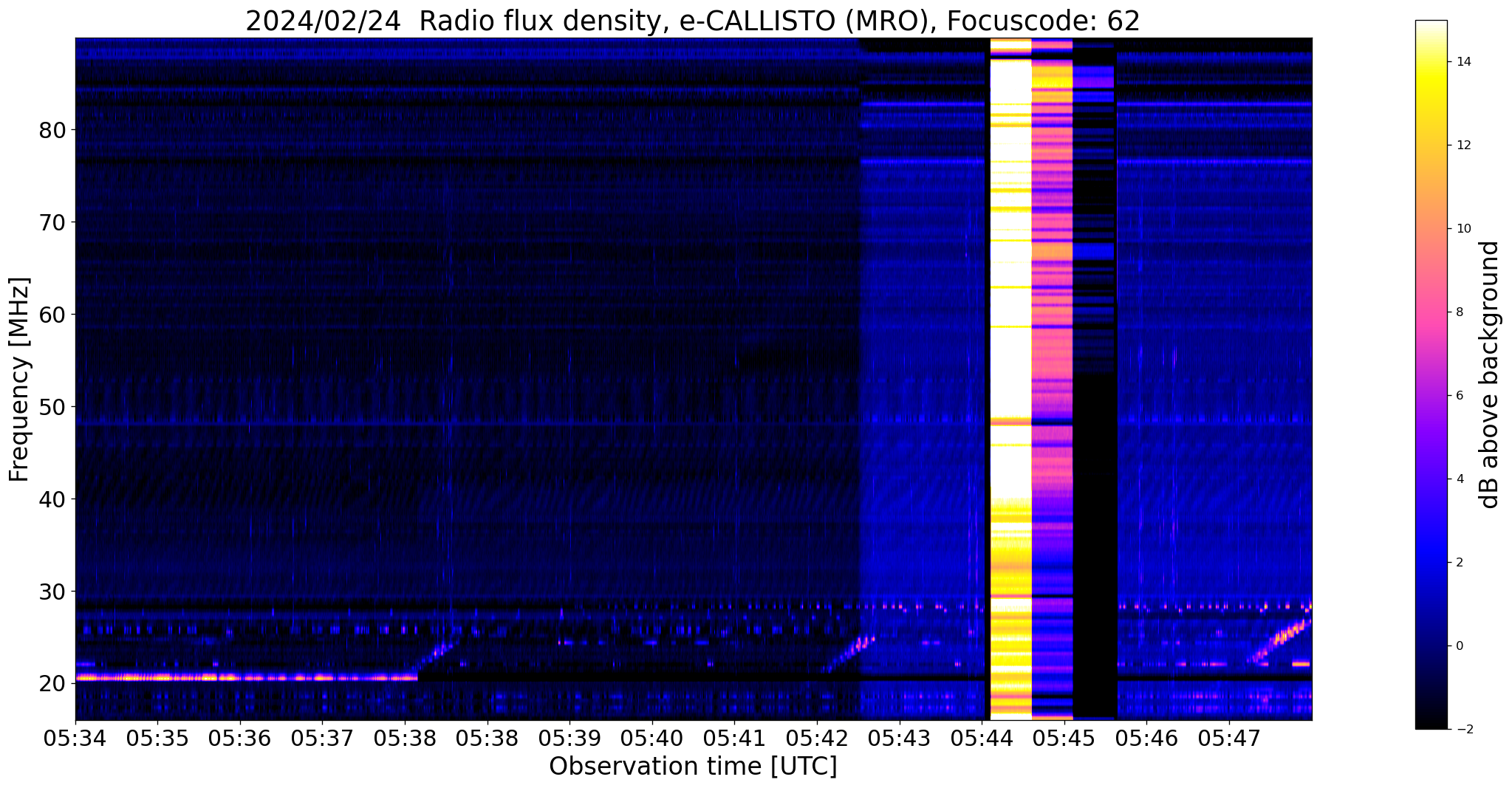Click the colorbar tick value 4
The image size is (1512, 788).
[1458, 479]
